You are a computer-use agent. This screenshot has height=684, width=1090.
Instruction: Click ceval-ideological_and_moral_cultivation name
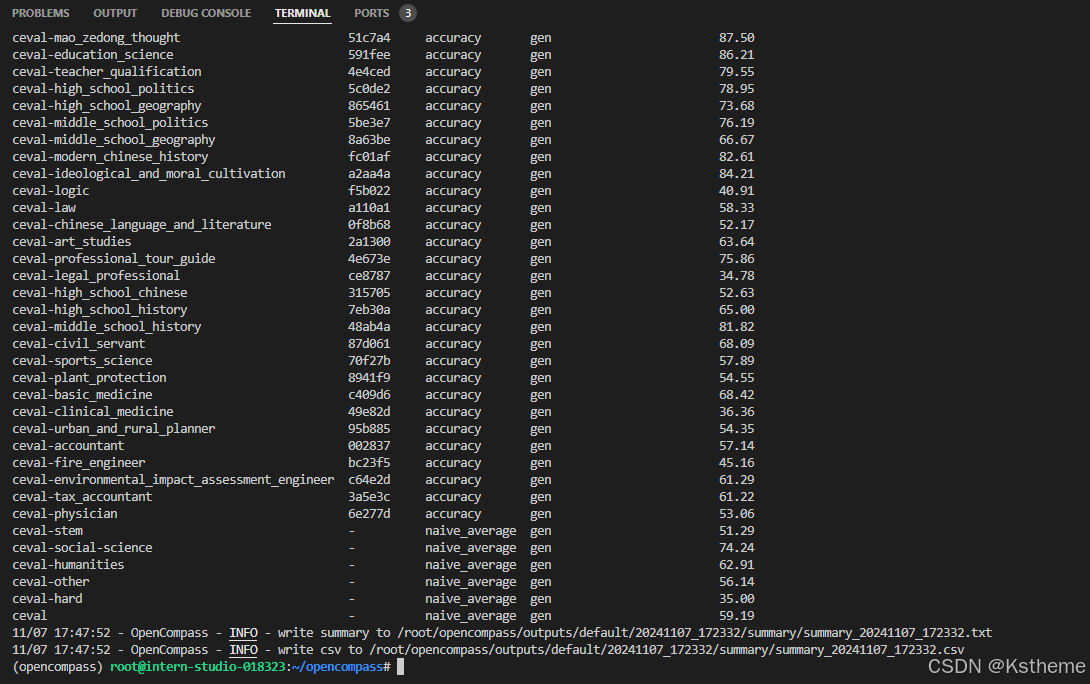coord(149,173)
